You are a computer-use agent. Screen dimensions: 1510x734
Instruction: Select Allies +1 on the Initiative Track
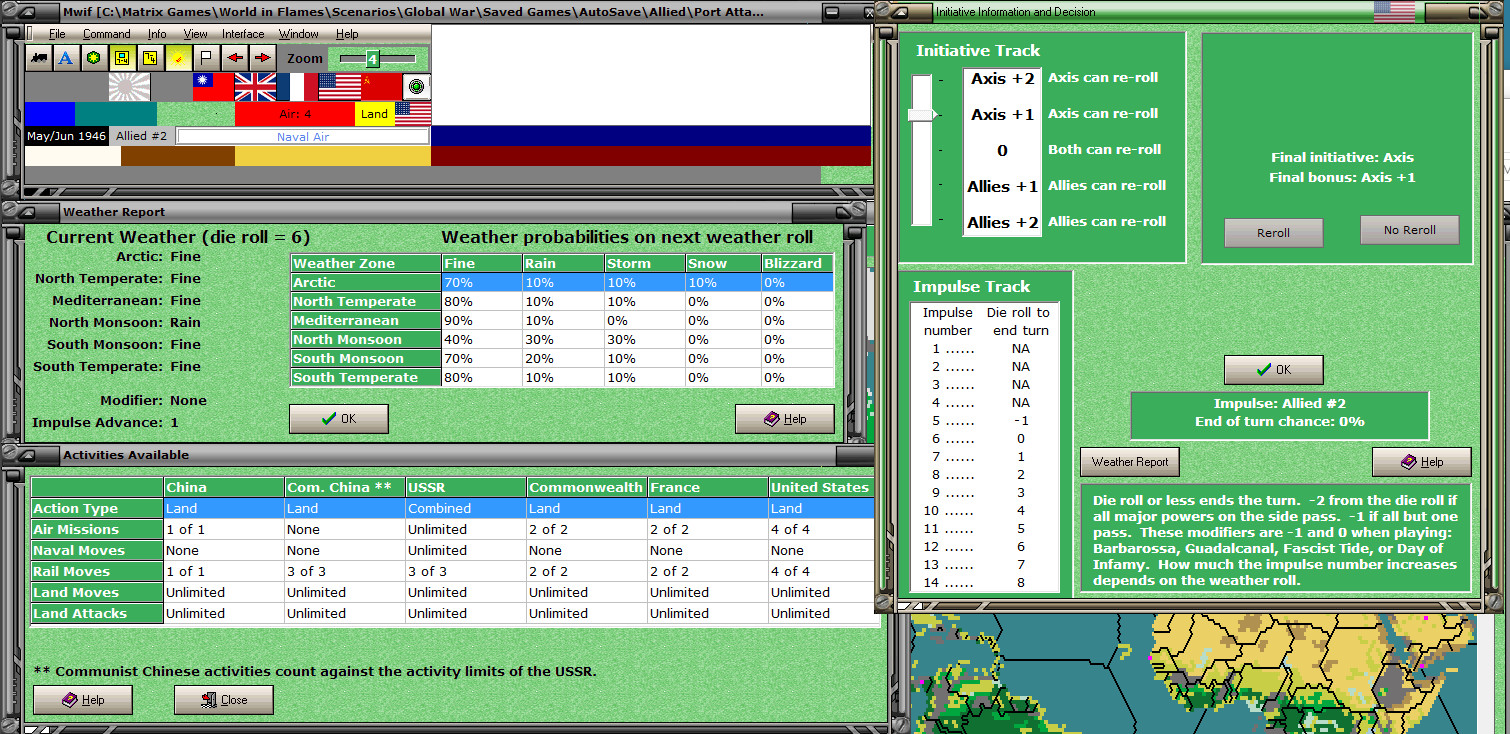pos(1003,187)
